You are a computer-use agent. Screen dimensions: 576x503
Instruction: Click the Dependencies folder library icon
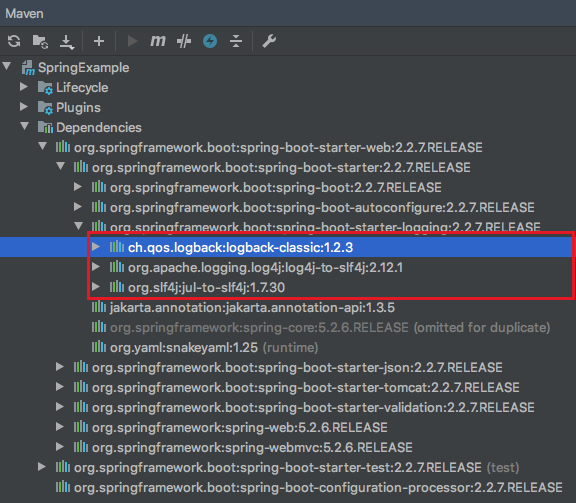click(x=45, y=127)
